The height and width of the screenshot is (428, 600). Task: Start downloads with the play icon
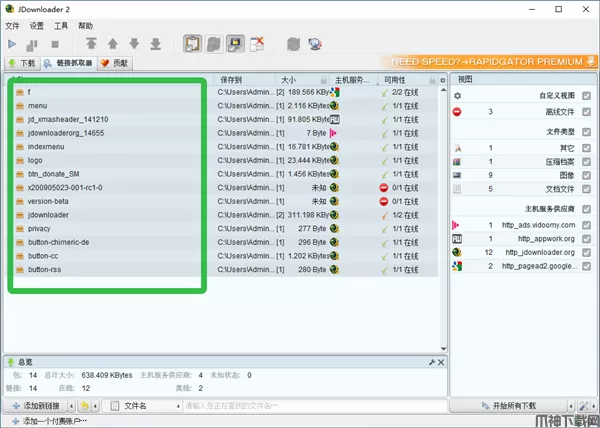click(12, 44)
